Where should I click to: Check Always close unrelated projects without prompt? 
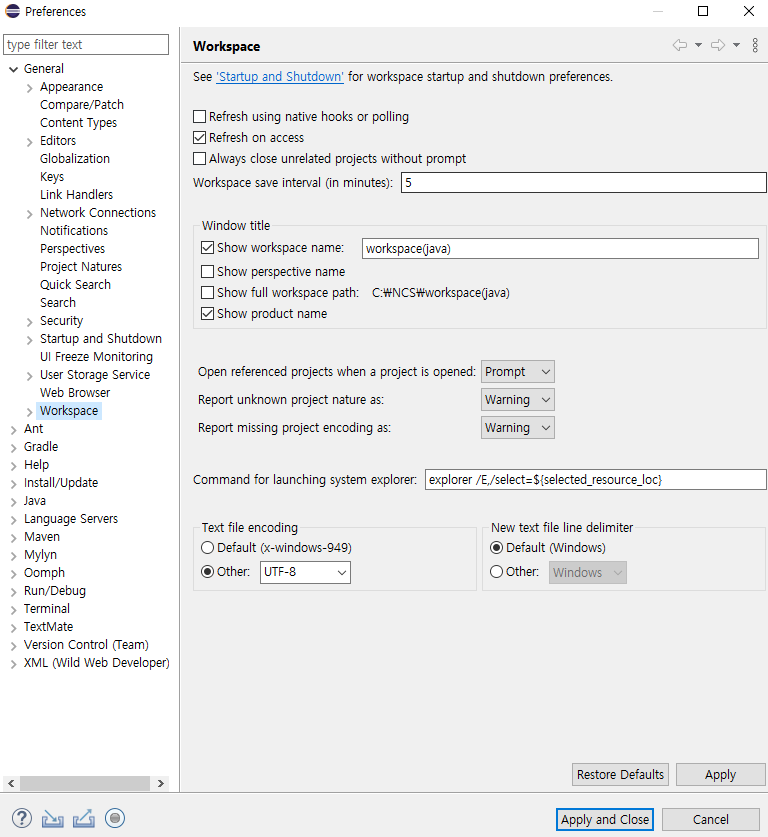[x=200, y=159]
